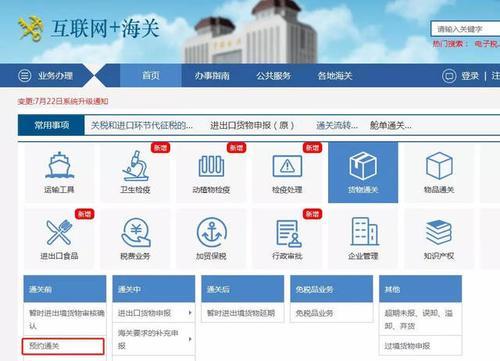Open the 行政审批 document stamp tile
500x361 pixels.
point(287,238)
